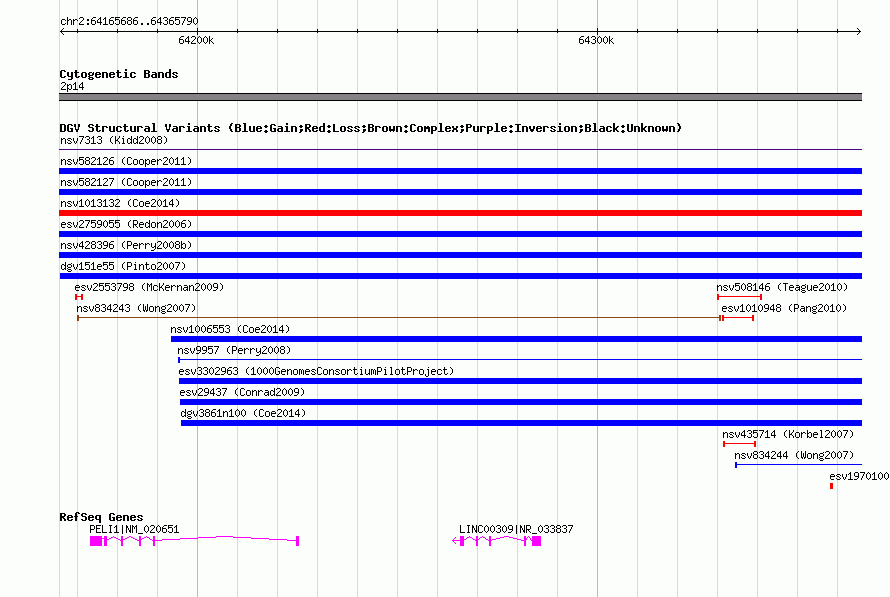
Task: Open variant nsv435714 (Korbel2007) label
Action: point(788,434)
